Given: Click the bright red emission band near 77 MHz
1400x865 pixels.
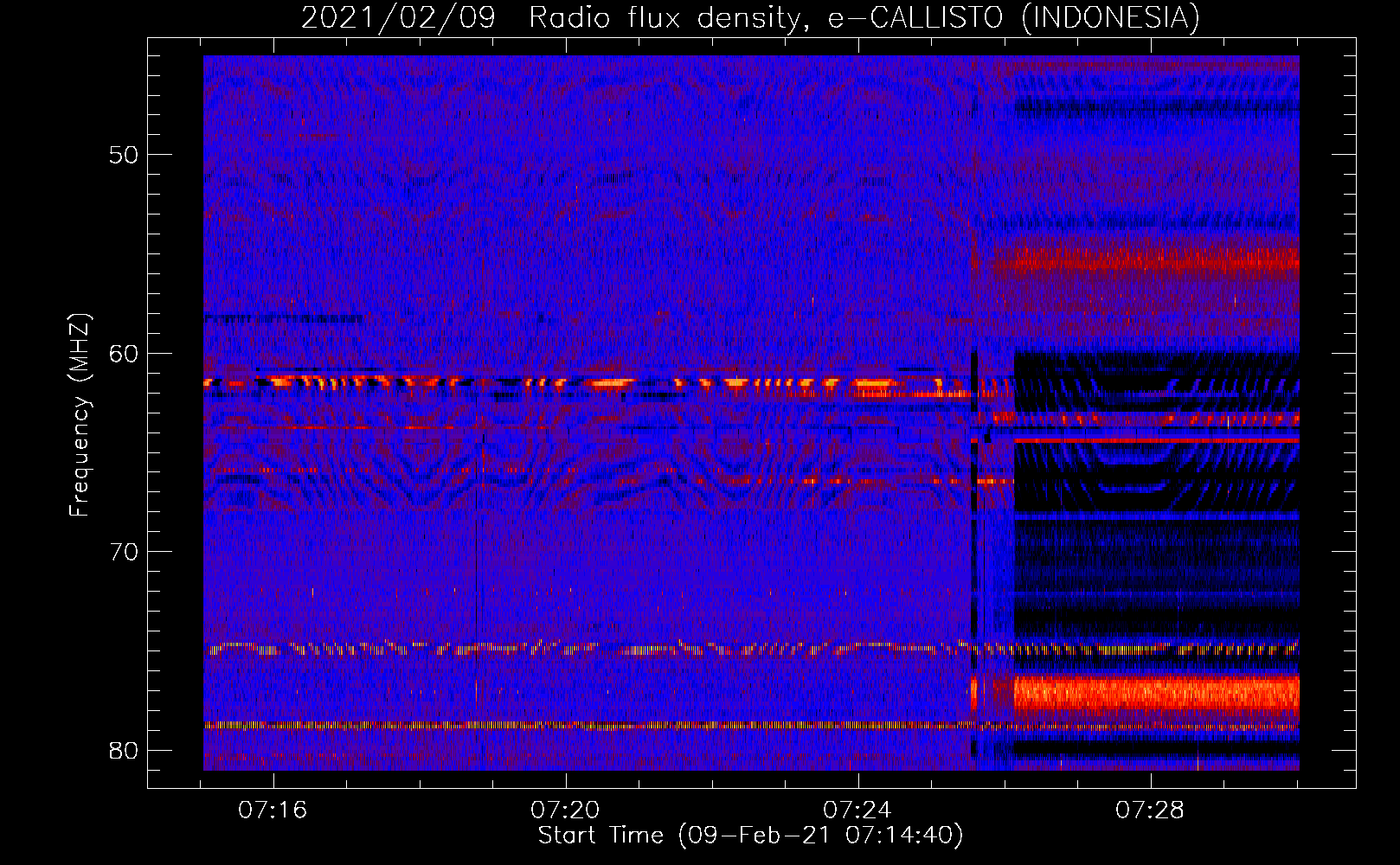Looking at the screenshot, I should click(1156, 694).
